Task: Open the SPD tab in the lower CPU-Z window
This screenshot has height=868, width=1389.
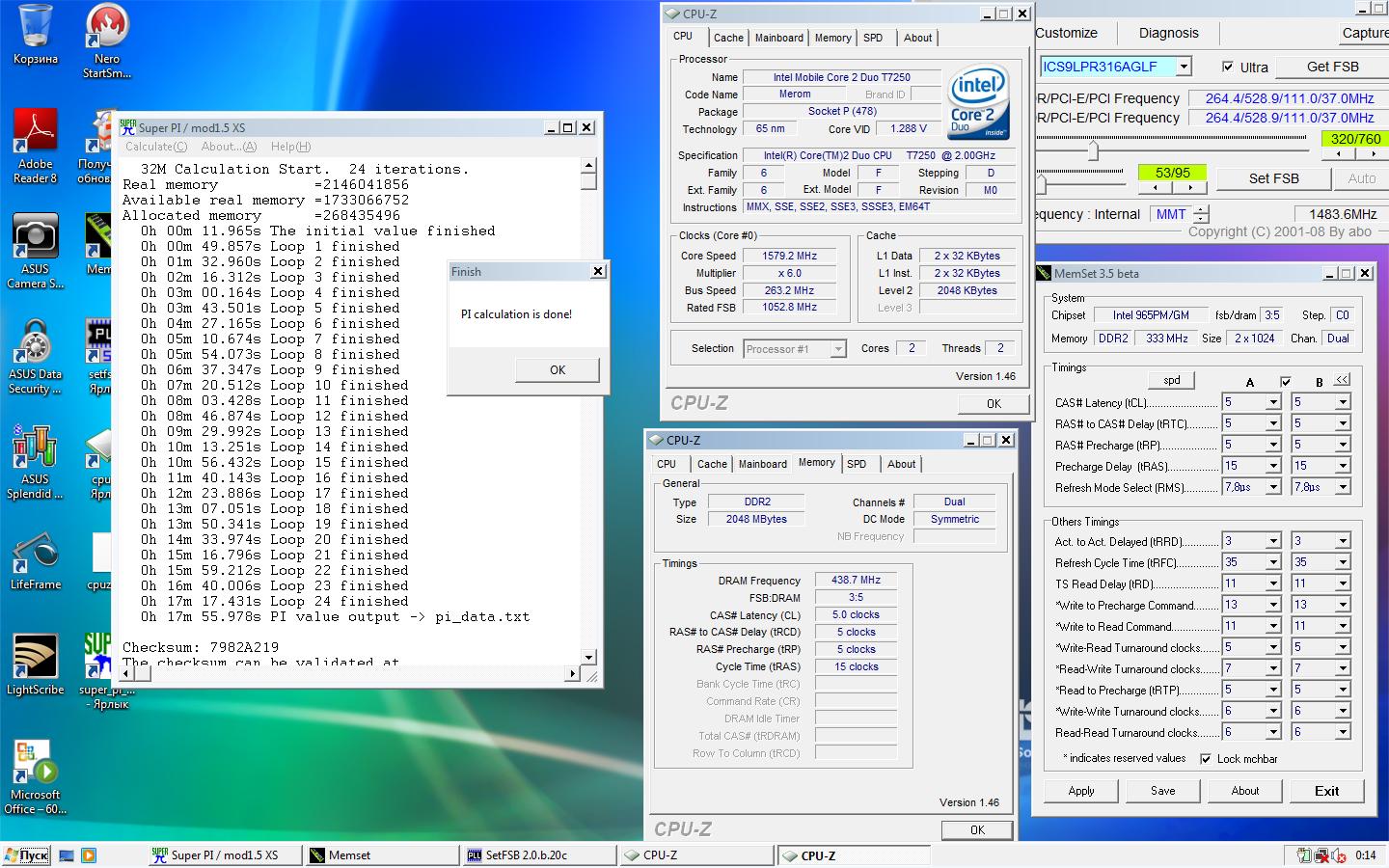Action: click(x=857, y=464)
